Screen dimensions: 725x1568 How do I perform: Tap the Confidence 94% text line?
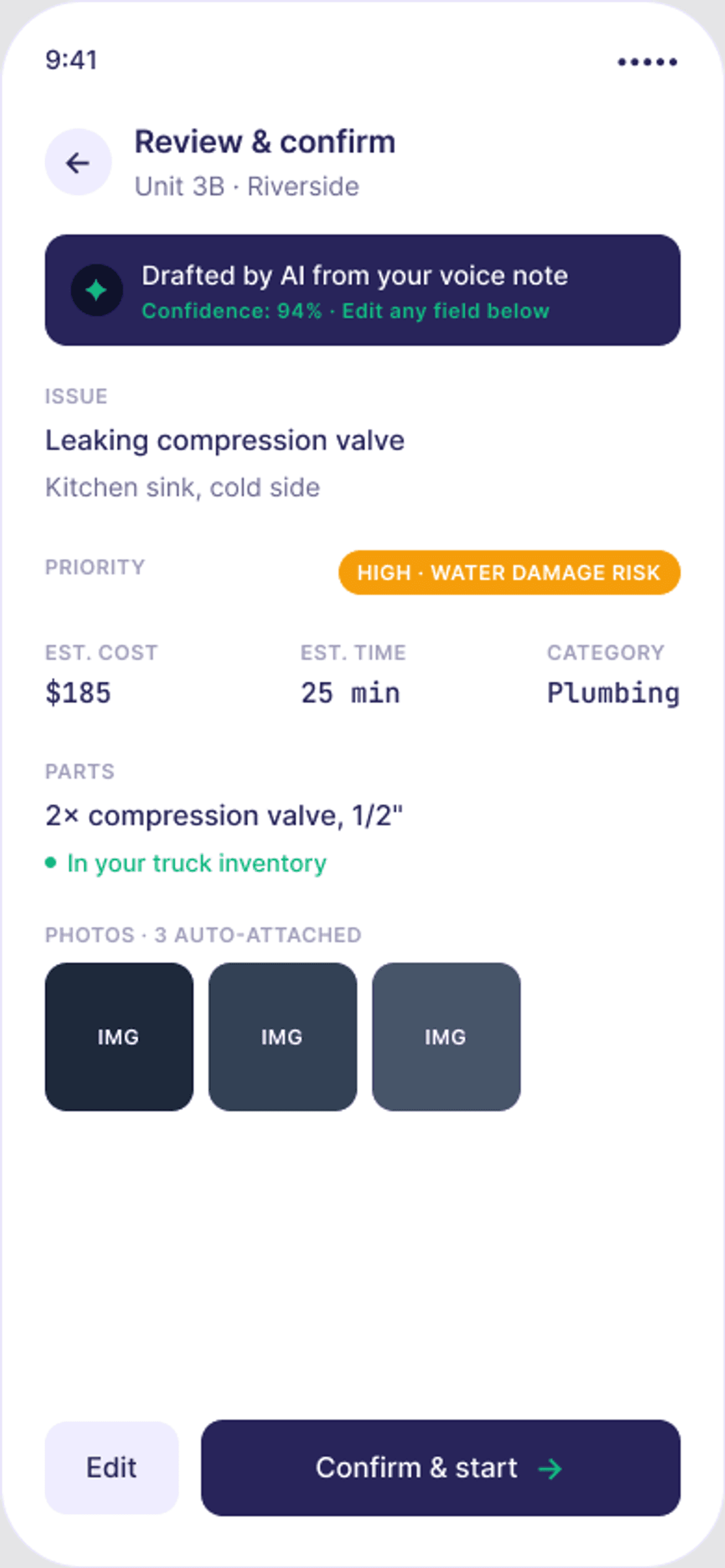[346, 311]
